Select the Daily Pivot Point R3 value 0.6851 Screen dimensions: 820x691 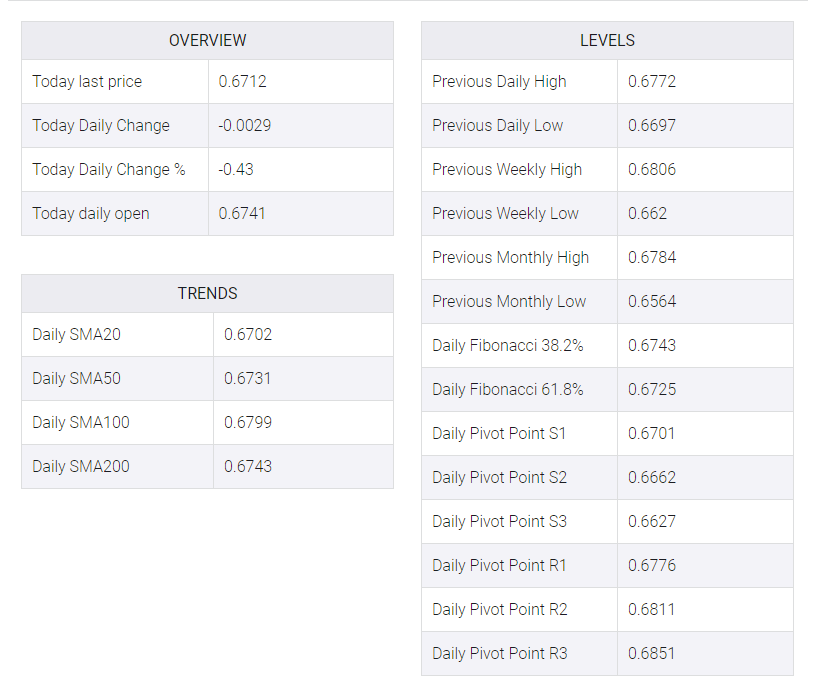[651, 653]
